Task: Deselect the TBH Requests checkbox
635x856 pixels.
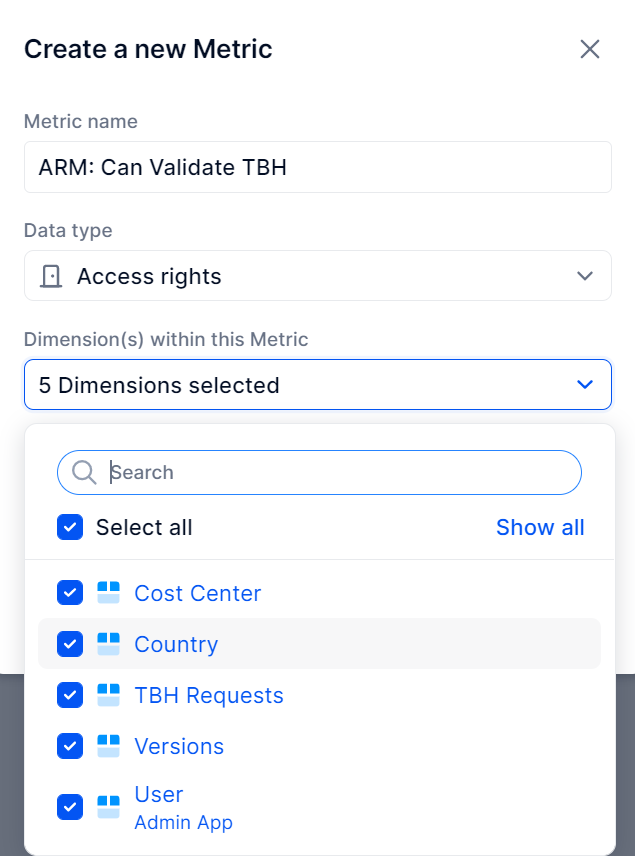Action: pos(70,695)
